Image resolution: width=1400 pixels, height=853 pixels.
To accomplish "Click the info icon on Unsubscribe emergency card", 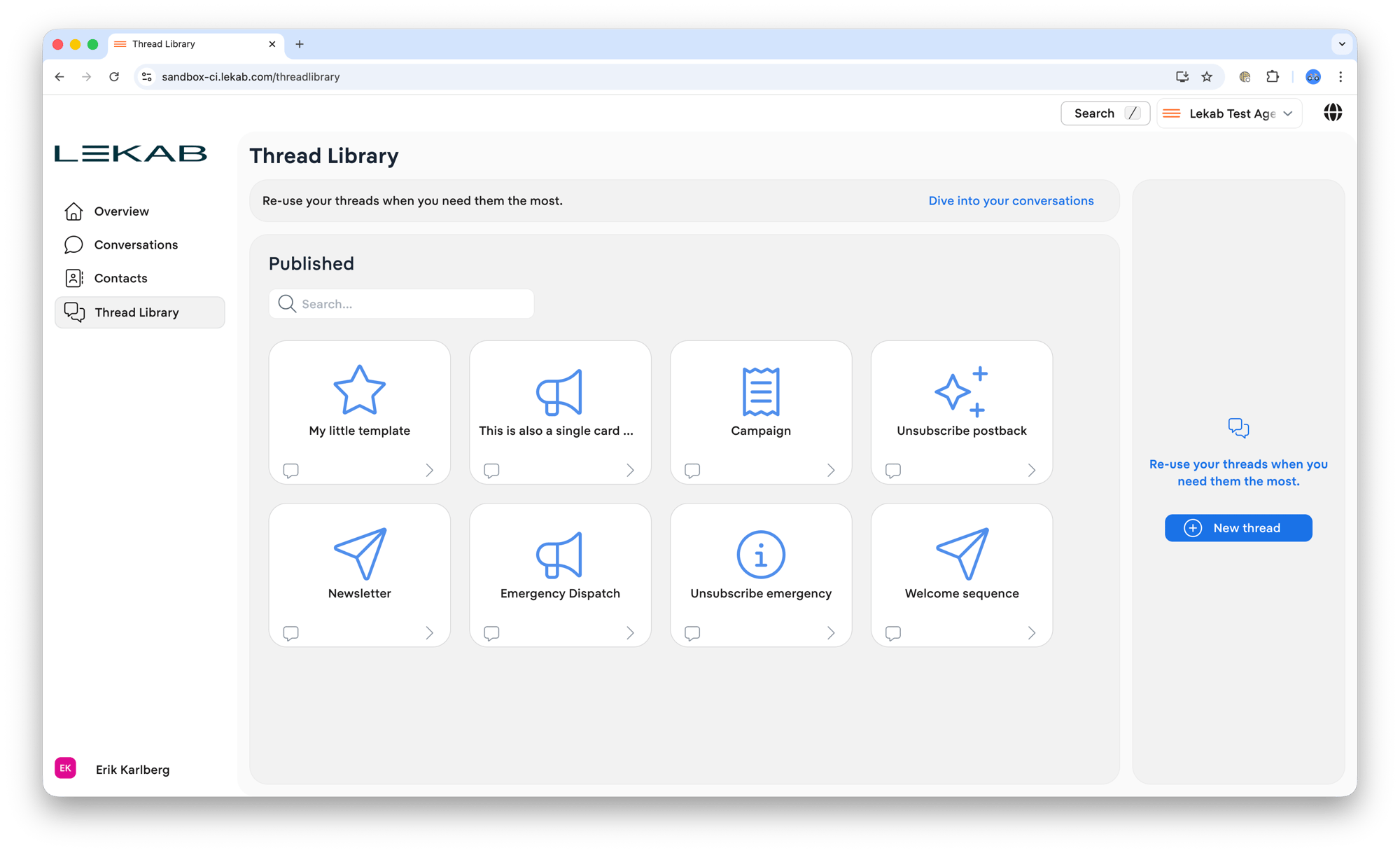I will pos(760,554).
